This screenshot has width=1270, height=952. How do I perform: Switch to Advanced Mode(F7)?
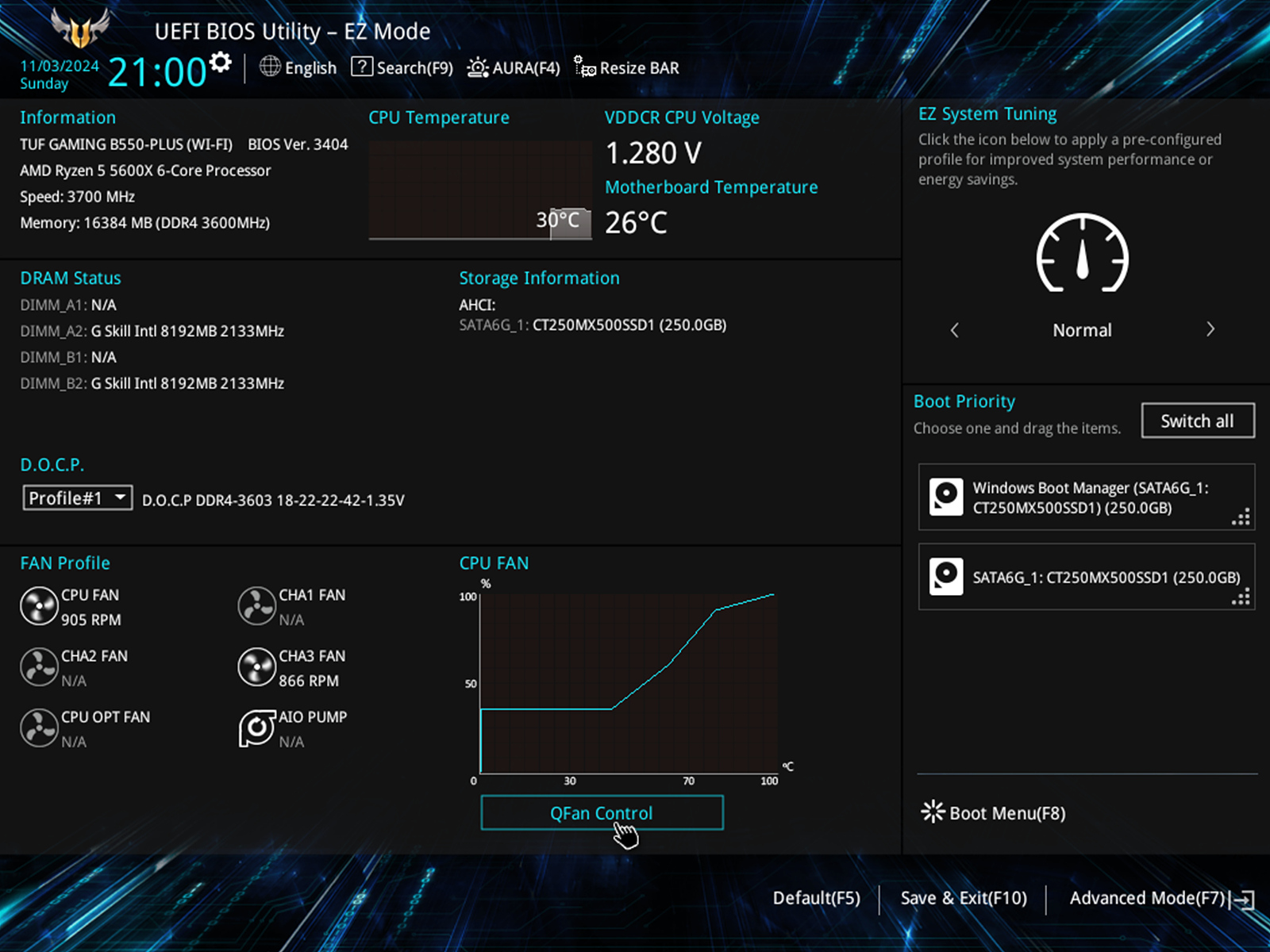coord(1148,898)
